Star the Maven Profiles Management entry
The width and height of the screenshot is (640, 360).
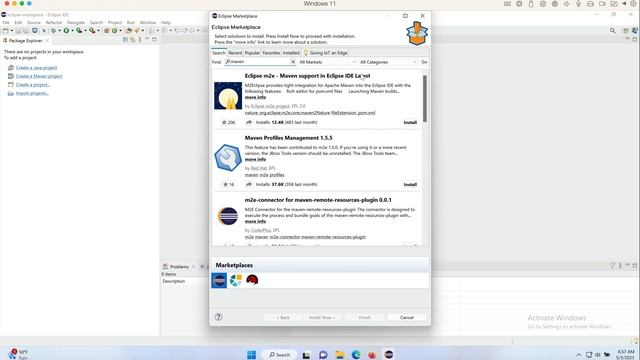click(229, 184)
